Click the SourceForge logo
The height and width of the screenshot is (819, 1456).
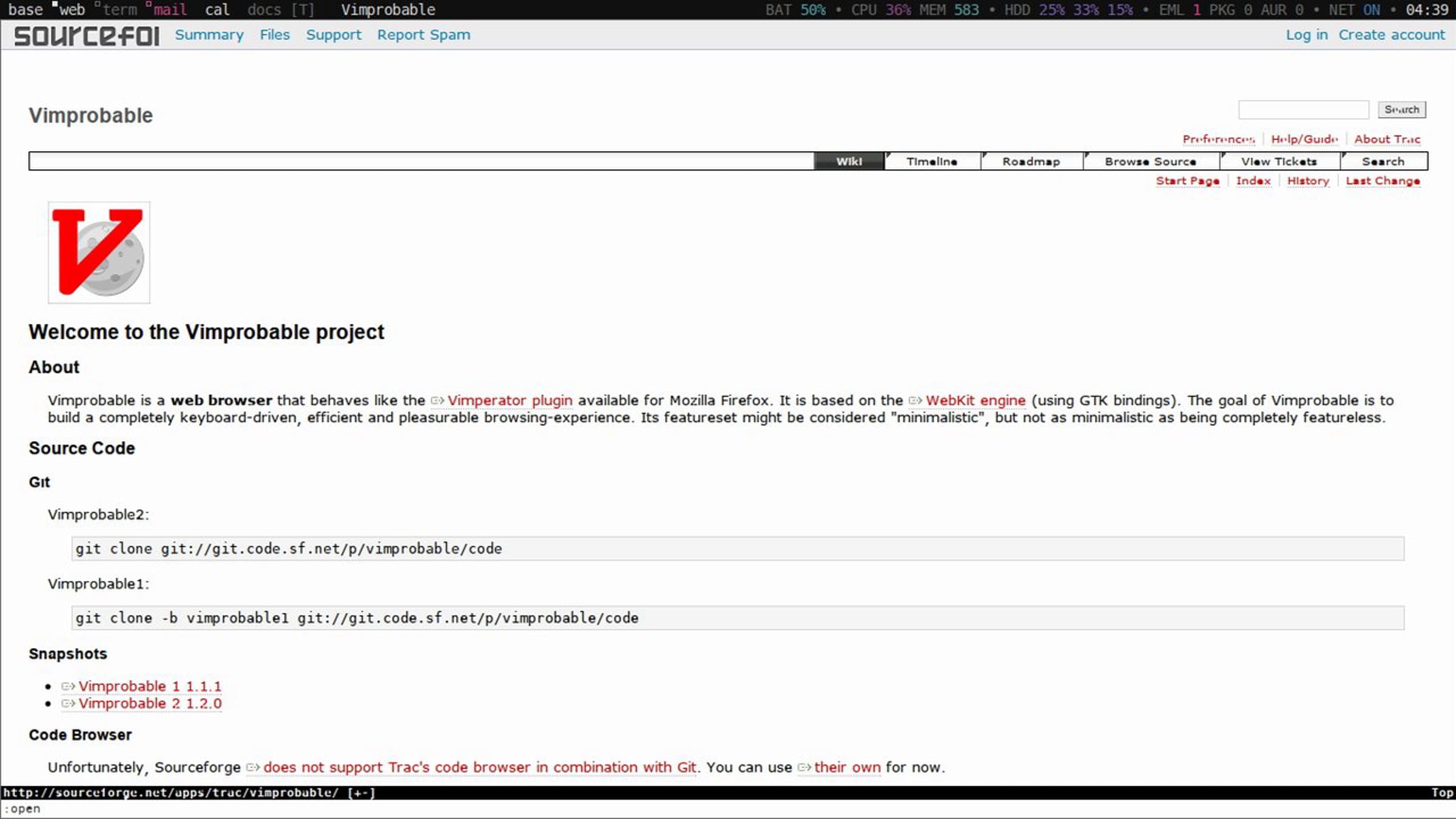coord(87,36)
